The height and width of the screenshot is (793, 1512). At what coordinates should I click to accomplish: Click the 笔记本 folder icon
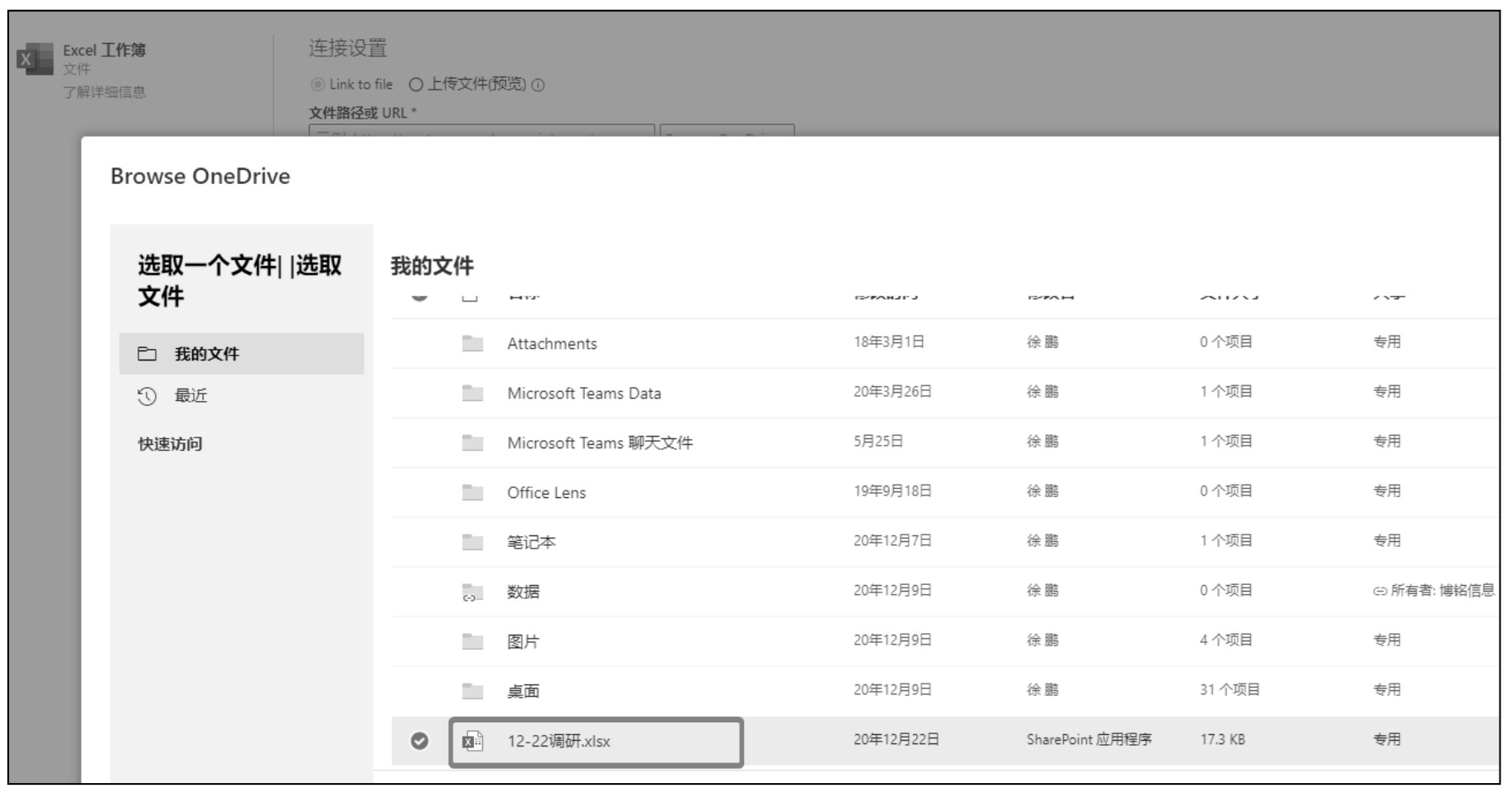(x=472, y=542)
